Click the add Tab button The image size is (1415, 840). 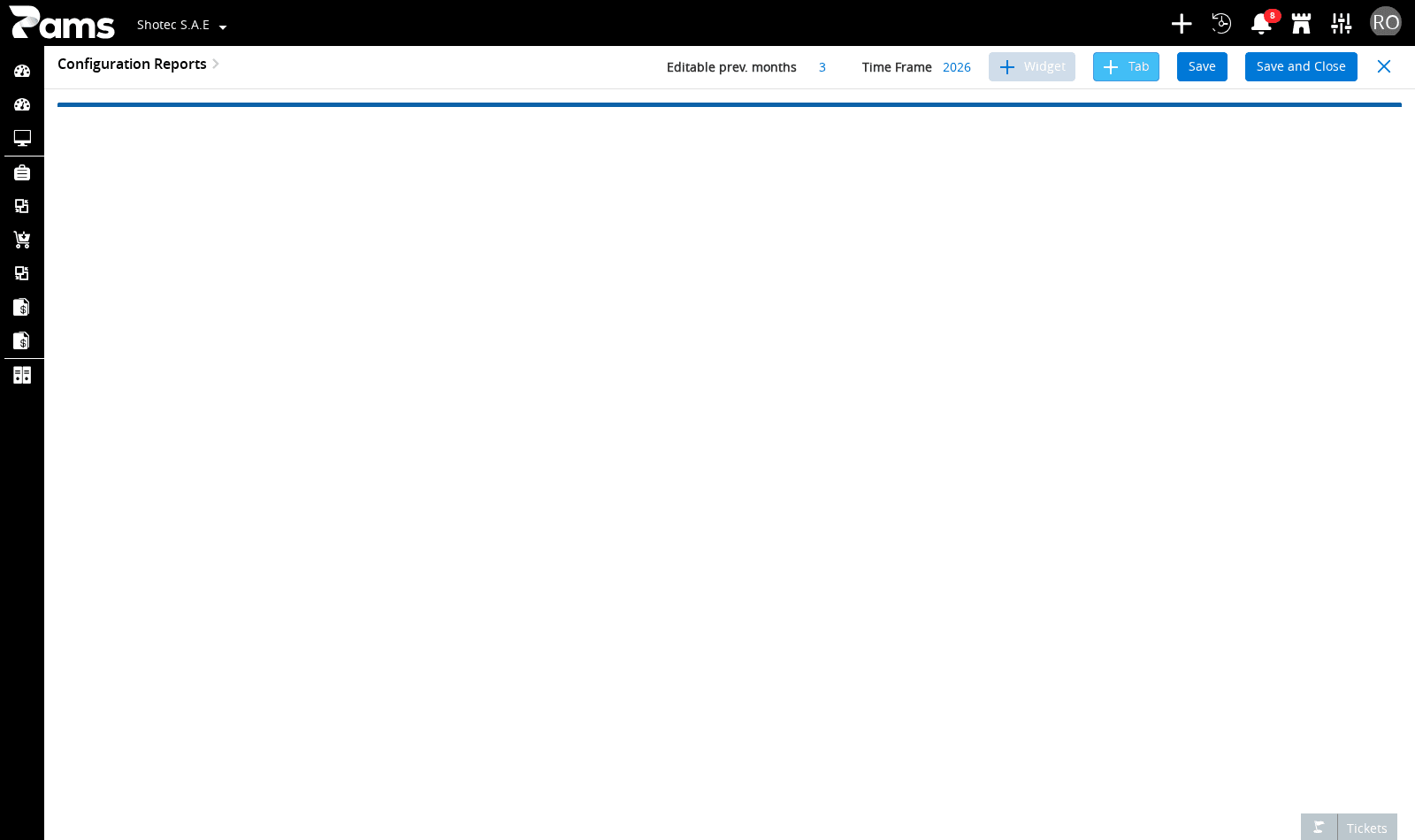coord(1126,66)
